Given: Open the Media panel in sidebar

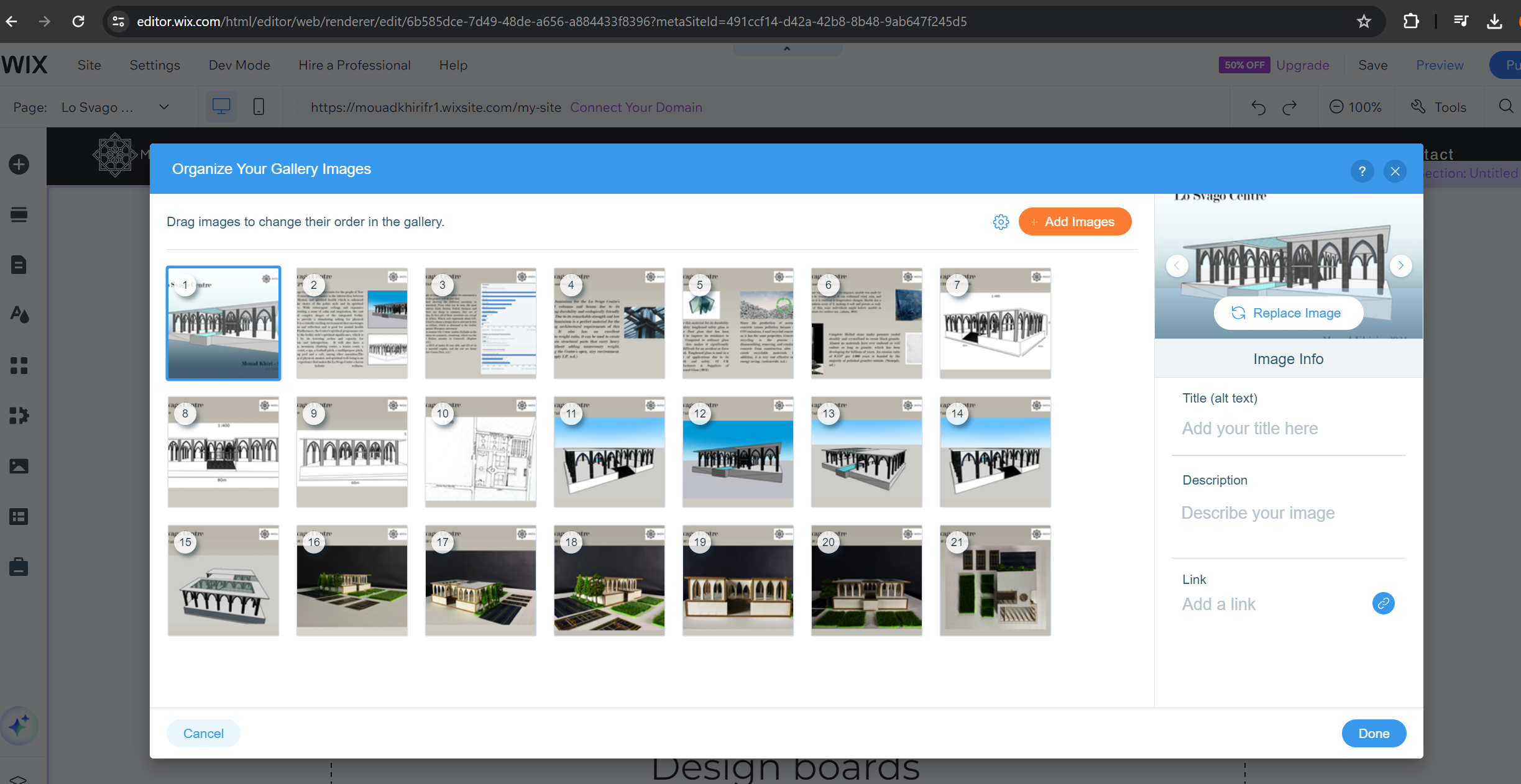Looking at the screenshot, I should [x=19, y=466].
